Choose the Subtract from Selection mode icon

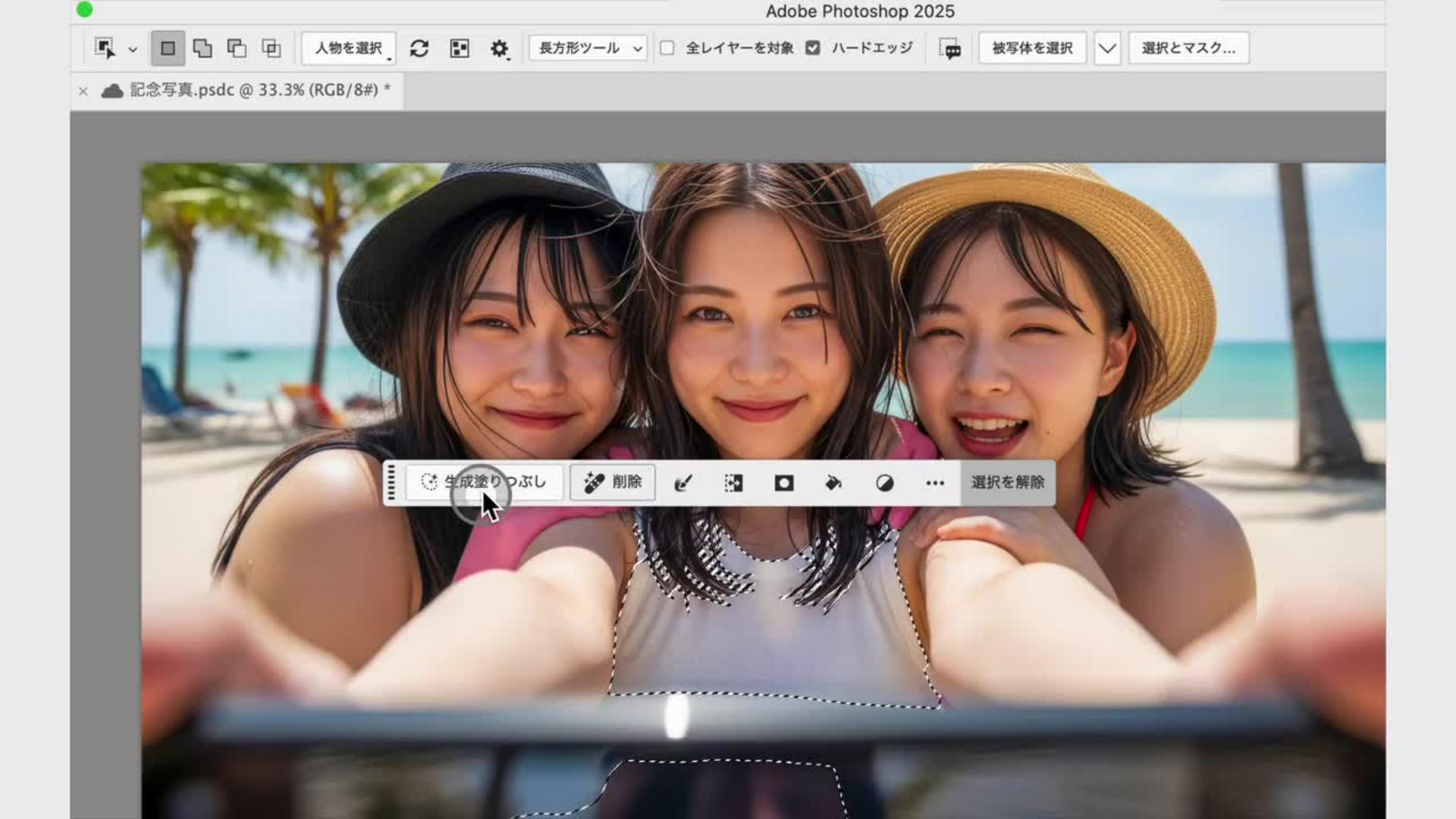(x=237, y=49)
